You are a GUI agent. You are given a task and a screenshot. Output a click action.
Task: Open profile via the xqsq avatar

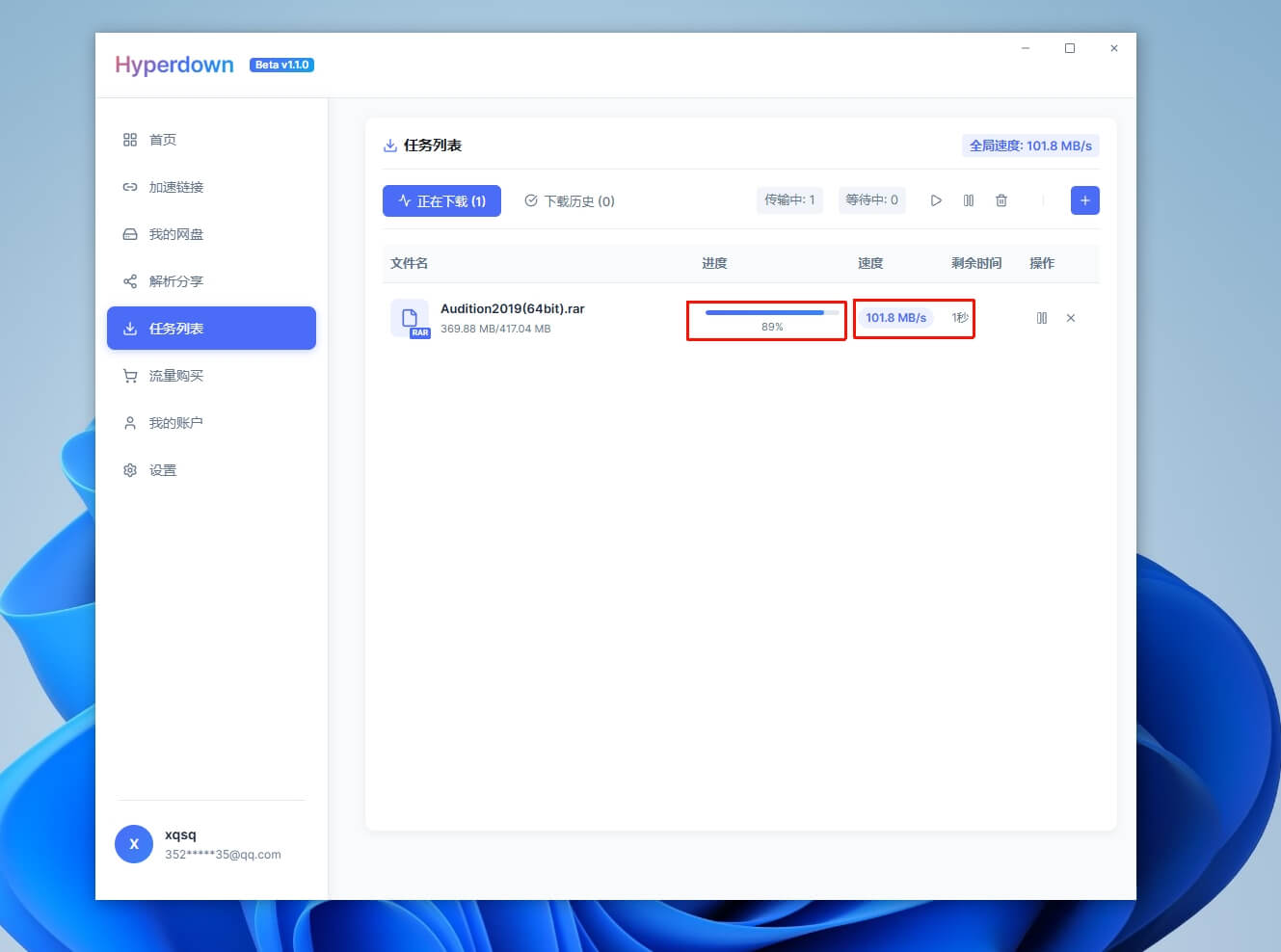[x=134, y=843]
